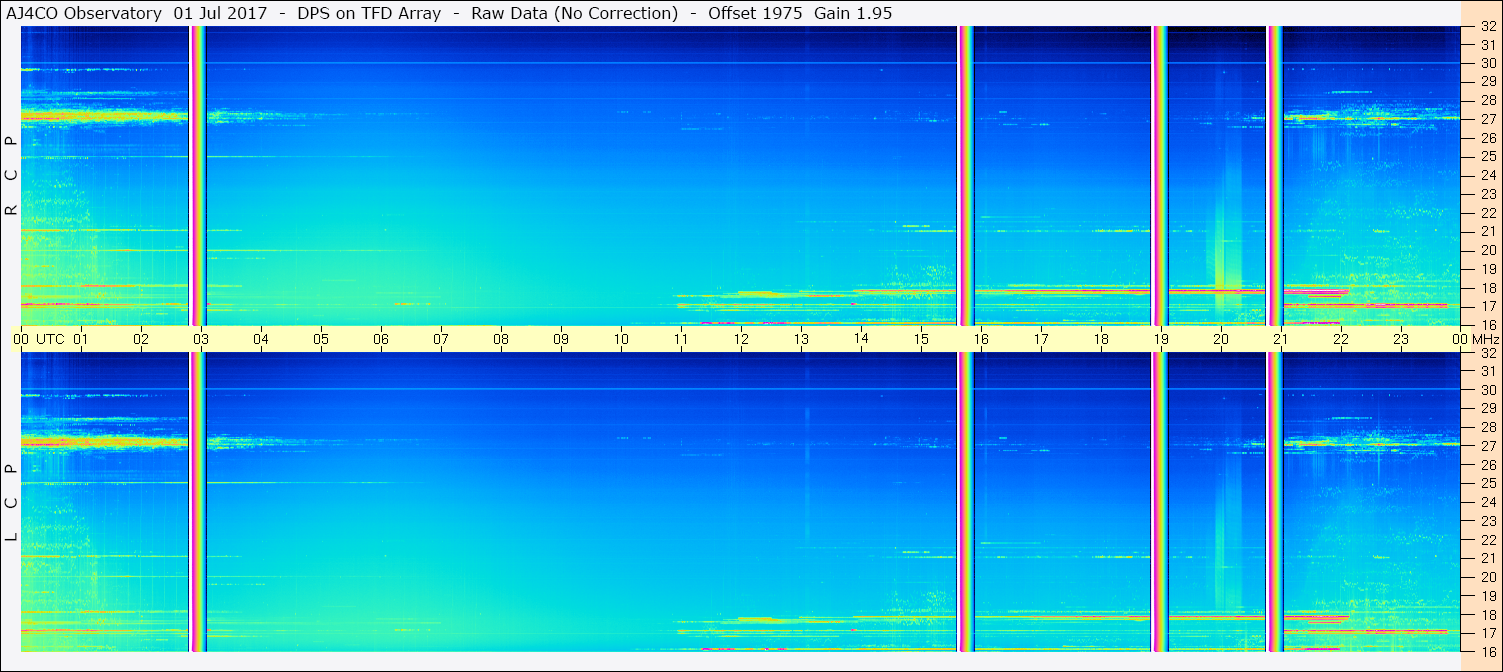Click the 'Offset 1975' value in the title
This screenshot has height=672, width=1503.
tap(754, 13)
